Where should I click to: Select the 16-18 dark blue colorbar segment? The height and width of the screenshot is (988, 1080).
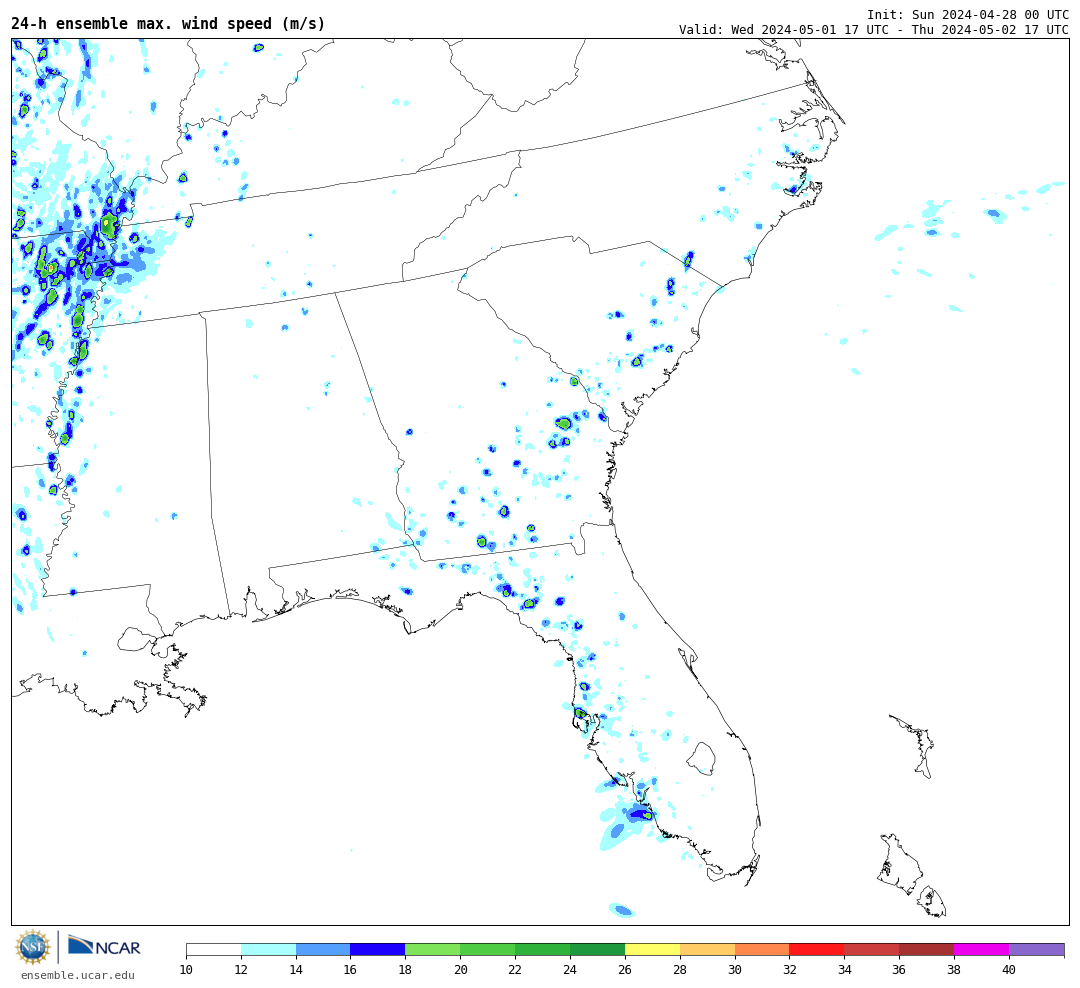378,950
